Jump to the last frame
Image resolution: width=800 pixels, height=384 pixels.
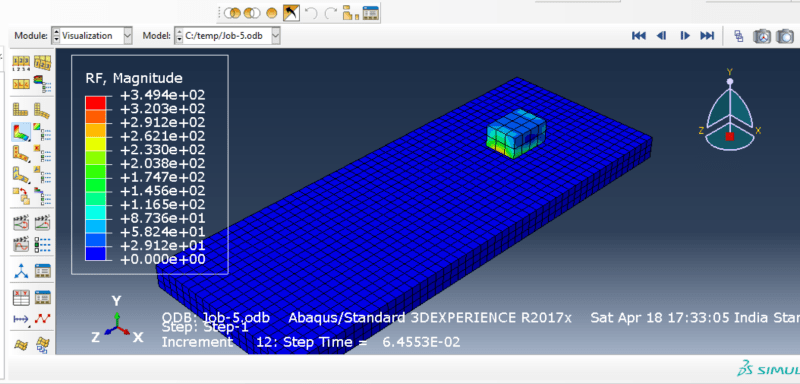pyautogui.click(x=707, y=36)
